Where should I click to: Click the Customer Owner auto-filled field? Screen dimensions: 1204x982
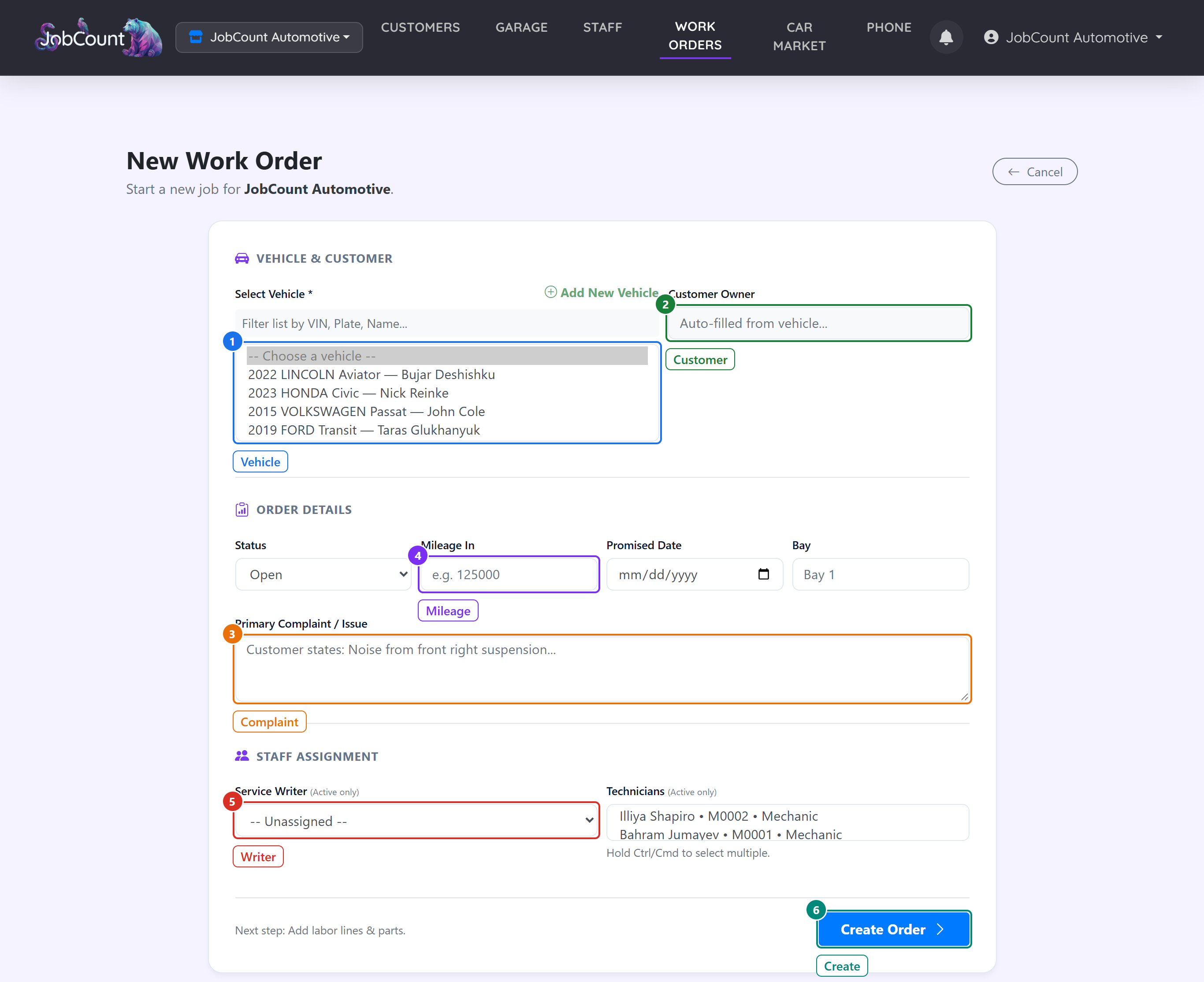(x=818, y=323)
